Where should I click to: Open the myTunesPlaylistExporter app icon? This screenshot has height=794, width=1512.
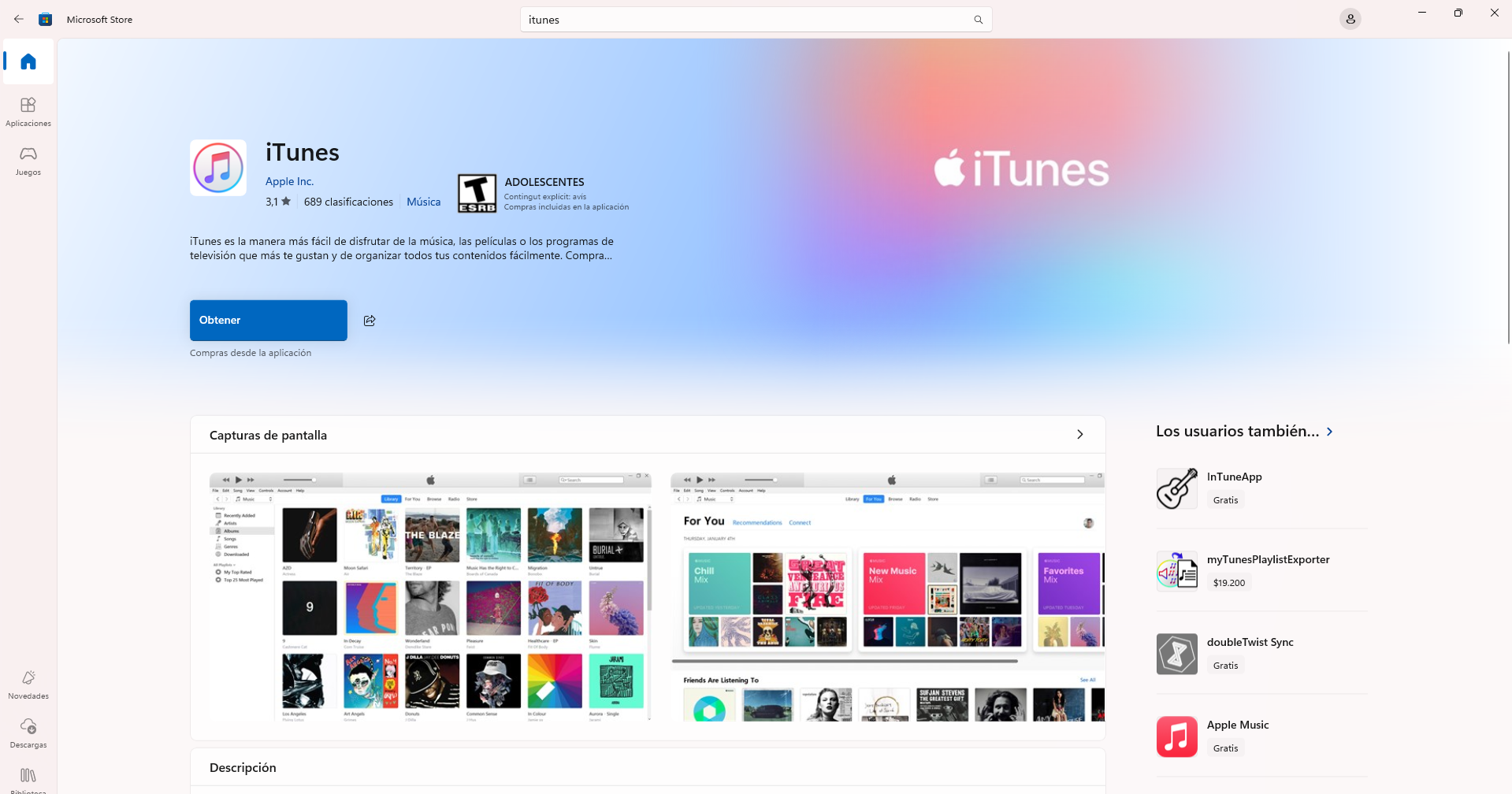tap(1177, 571)
